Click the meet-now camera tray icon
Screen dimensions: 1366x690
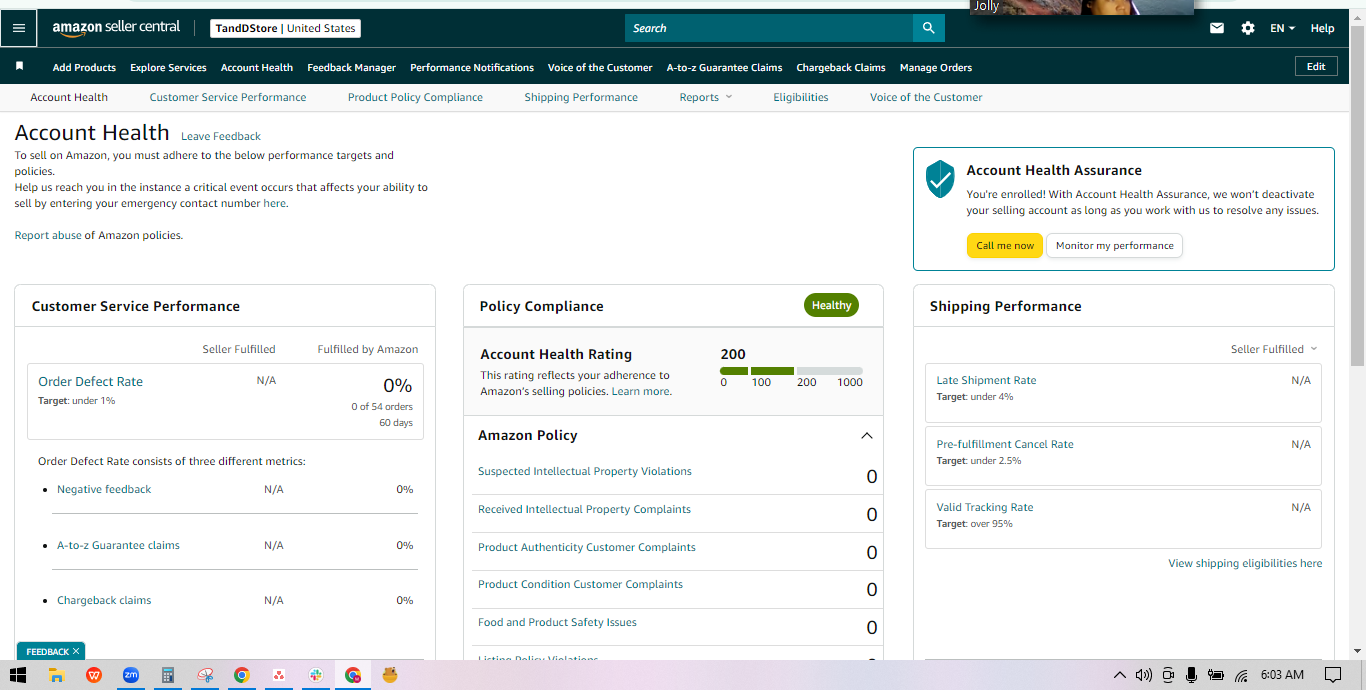coord(1168,675)
